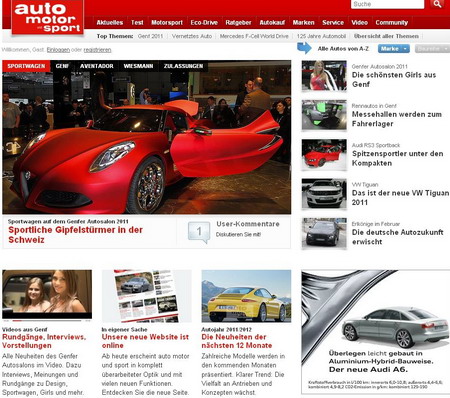The height and width of the screenshot is (398, 450).
Task: Open the Test menu
Action: (137, 23)
